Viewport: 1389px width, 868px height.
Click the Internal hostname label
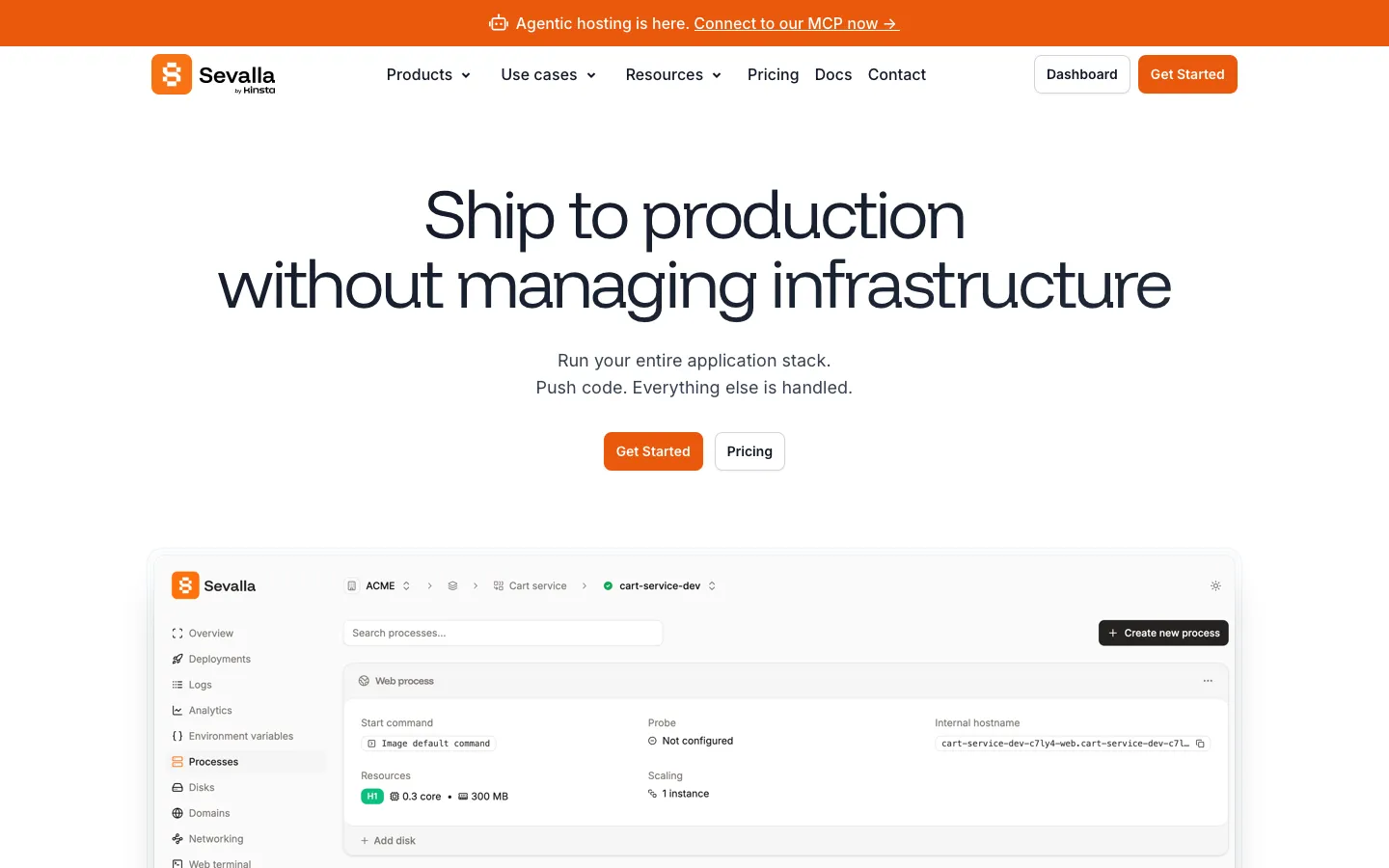[977, 722]
